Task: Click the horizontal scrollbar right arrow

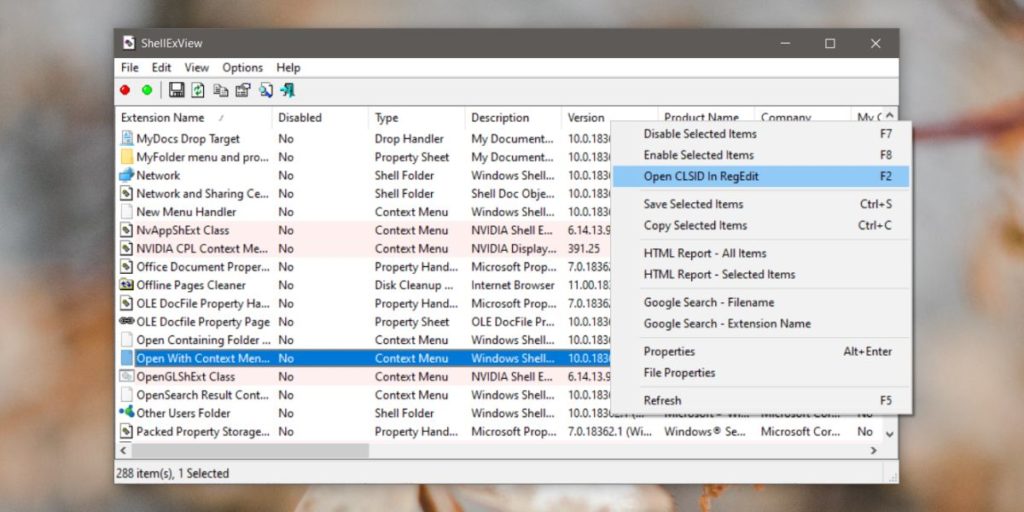Action: [873, 451]
